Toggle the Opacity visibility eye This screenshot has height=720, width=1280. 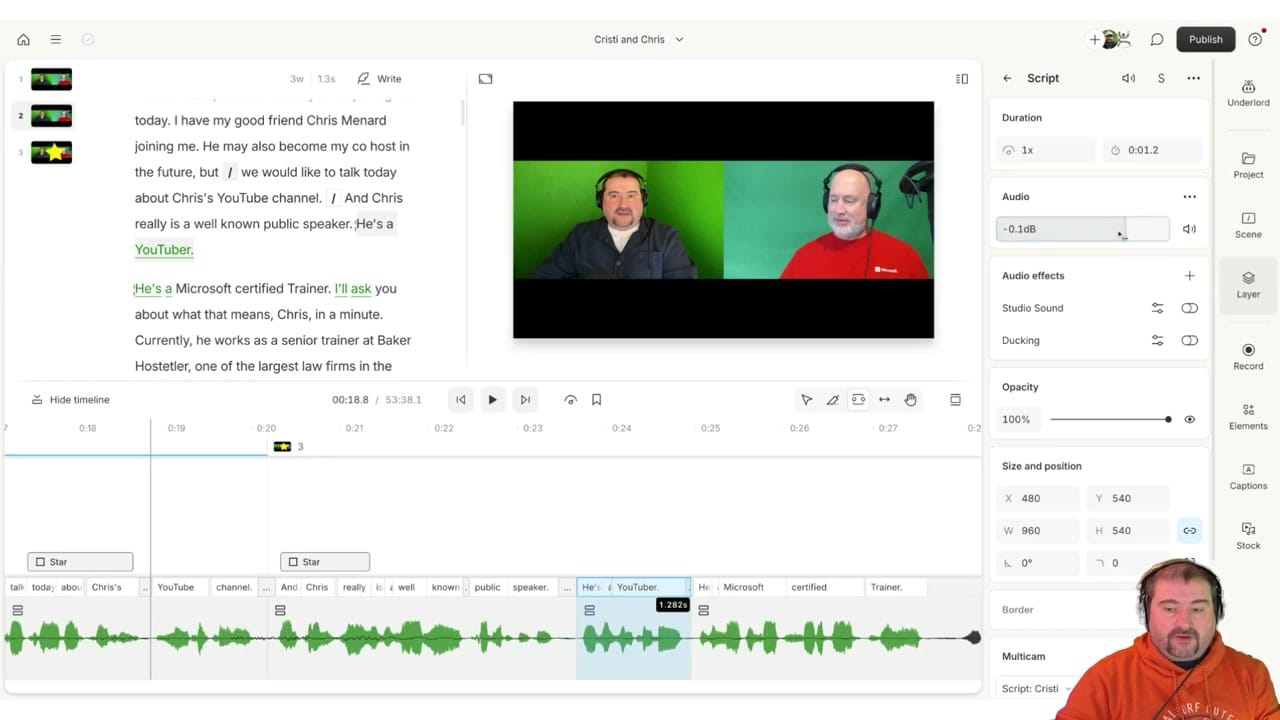point(1189,419)
